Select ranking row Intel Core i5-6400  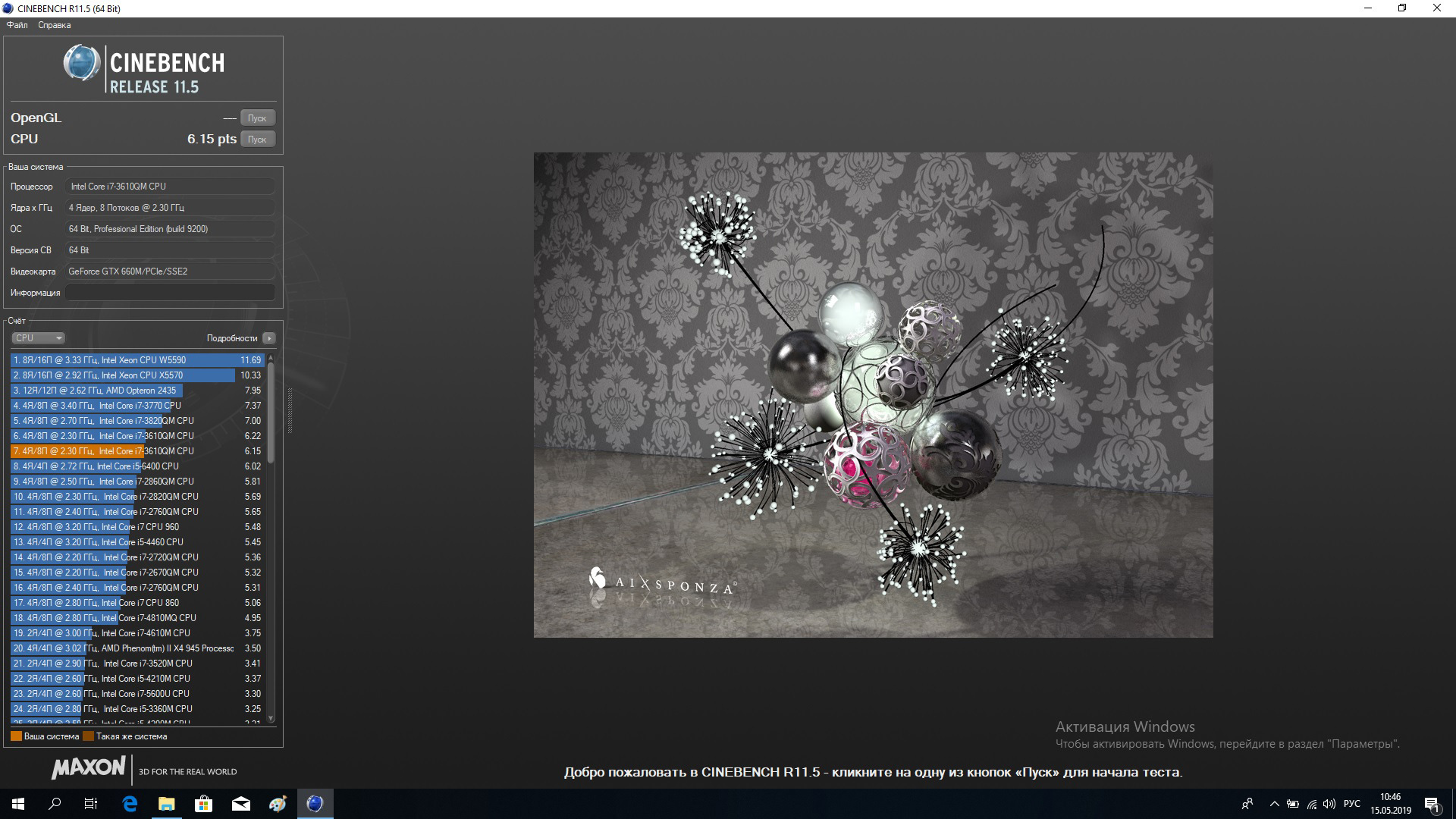click(137, 466)
